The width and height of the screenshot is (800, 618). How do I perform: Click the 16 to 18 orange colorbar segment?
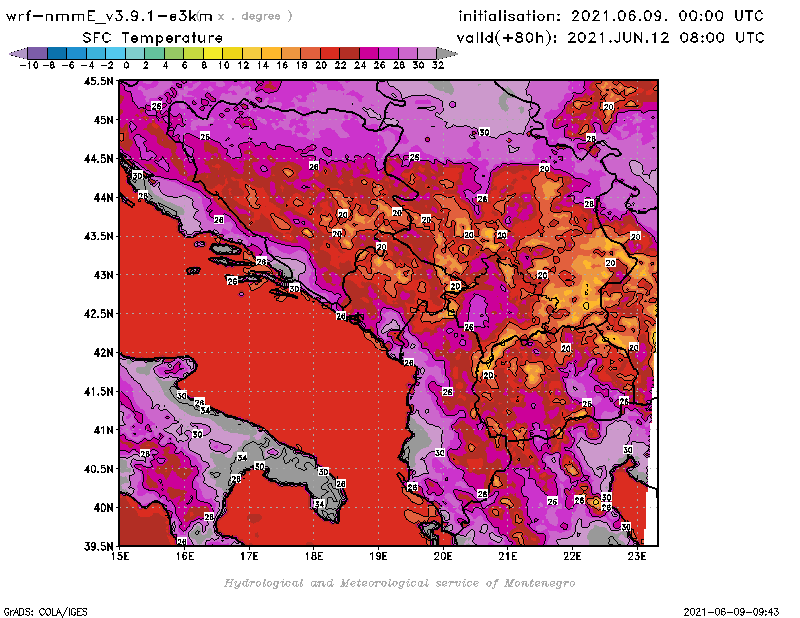(291, 53)
